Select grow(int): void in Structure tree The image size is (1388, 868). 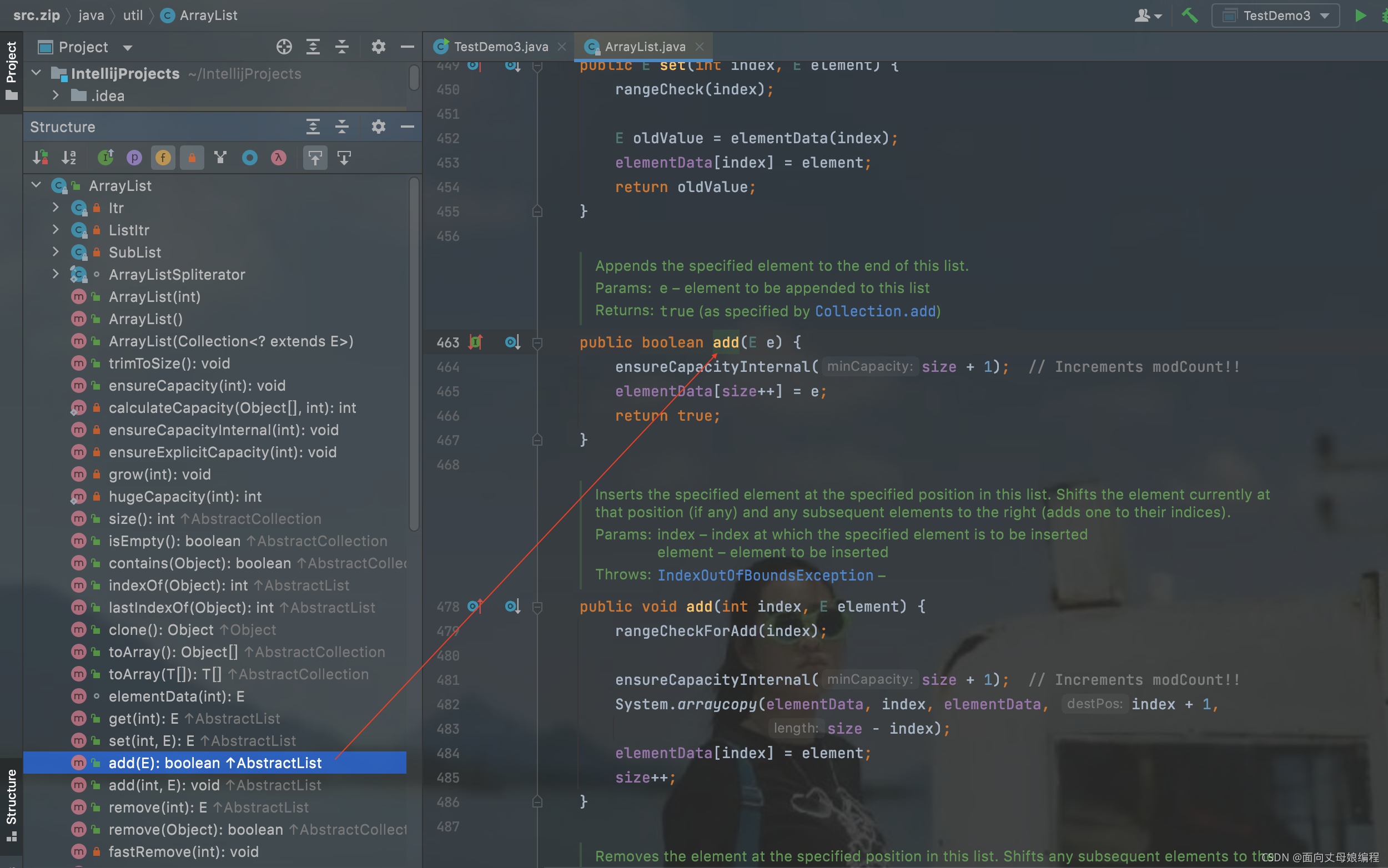(x=159, y=474)
